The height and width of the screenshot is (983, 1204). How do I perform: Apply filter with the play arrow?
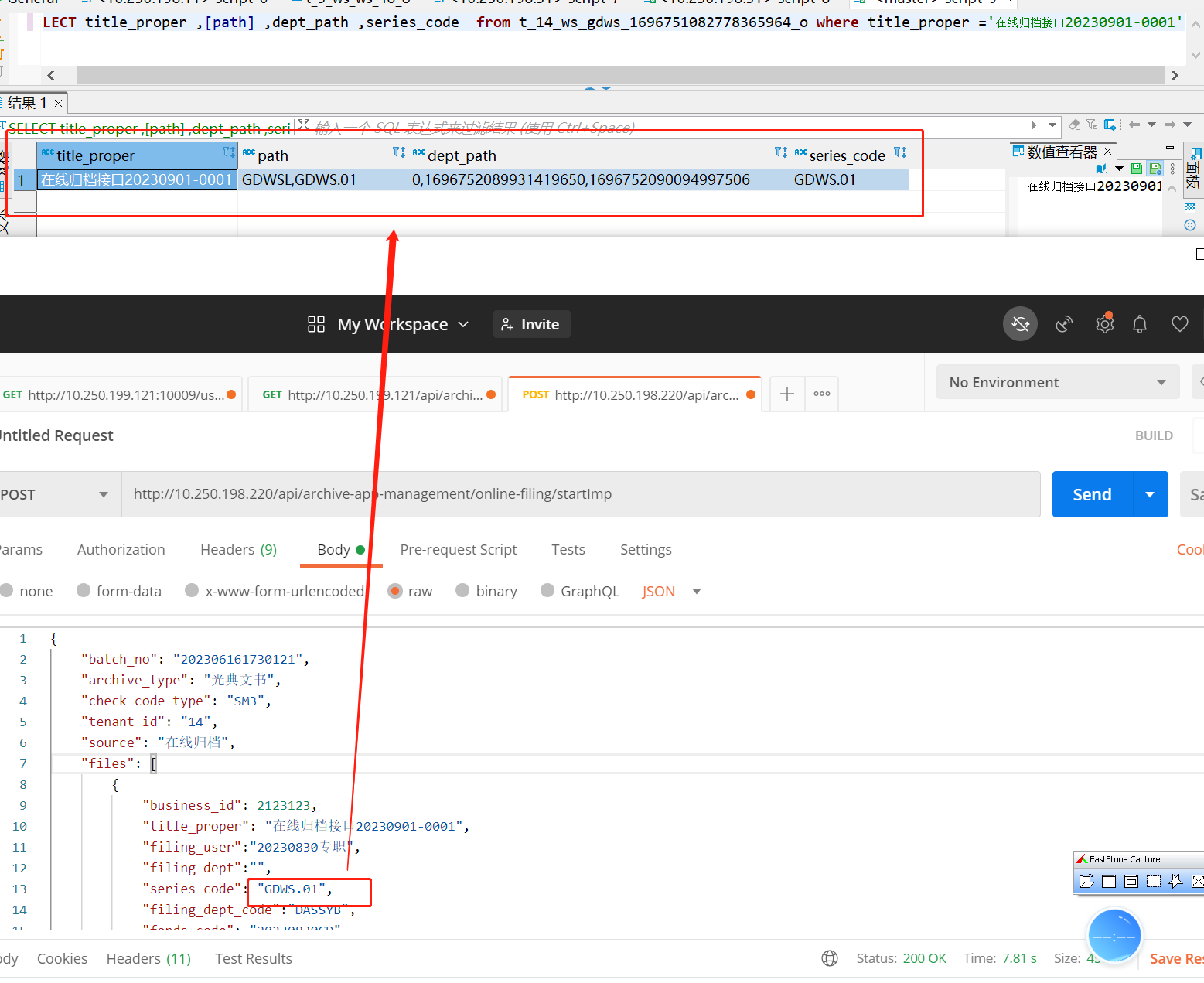[x=1034, y=125]
